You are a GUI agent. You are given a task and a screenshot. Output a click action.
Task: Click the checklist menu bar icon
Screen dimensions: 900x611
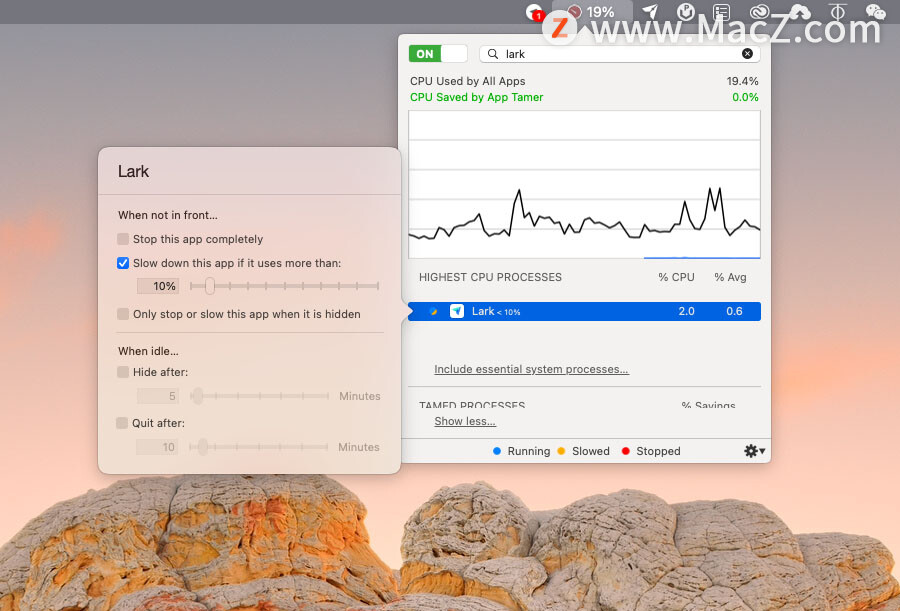coord(721,11)
